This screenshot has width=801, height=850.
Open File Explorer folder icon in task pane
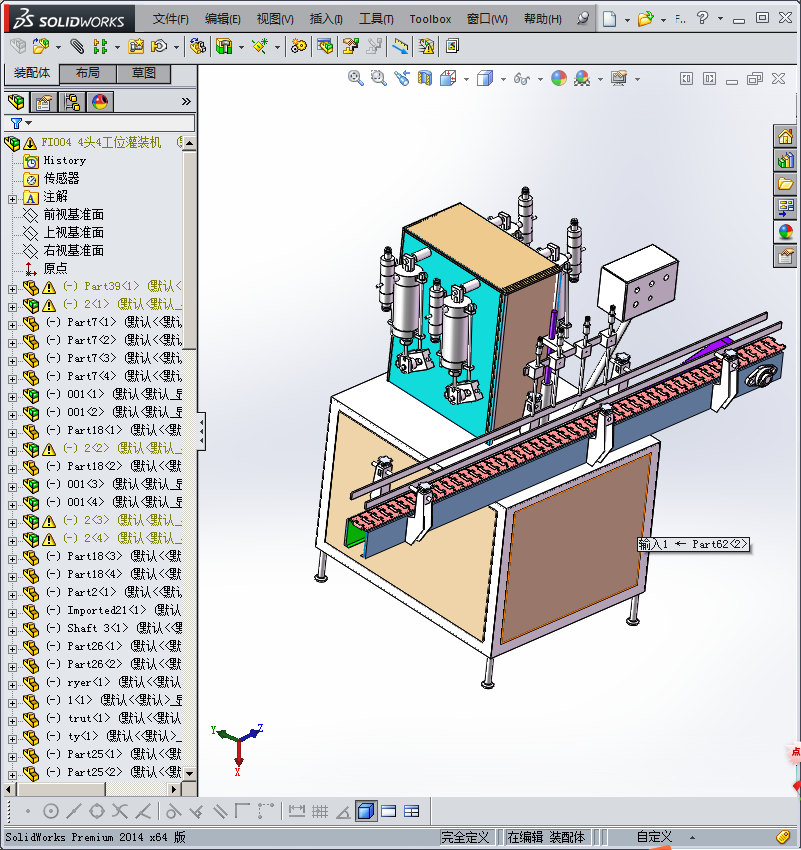785,184
